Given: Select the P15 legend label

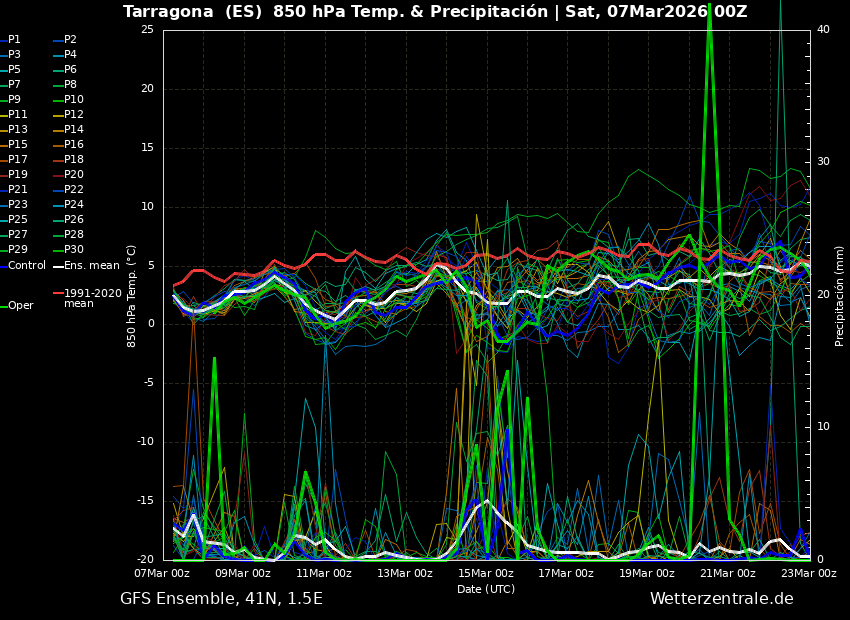Looking at the screenshot, I should pos(17,145).
